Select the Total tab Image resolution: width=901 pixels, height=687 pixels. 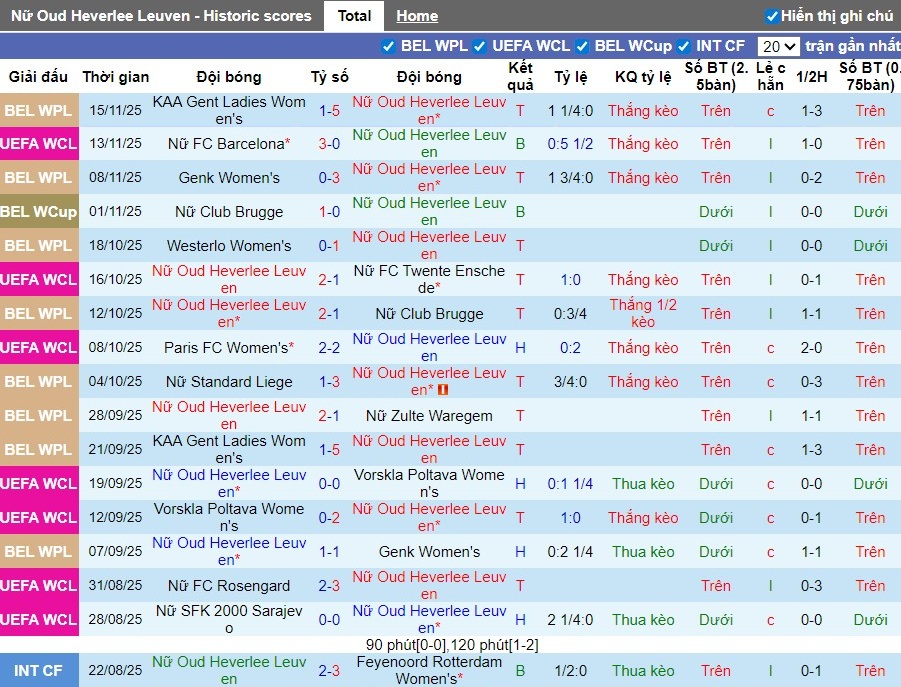tap(354, 16)
